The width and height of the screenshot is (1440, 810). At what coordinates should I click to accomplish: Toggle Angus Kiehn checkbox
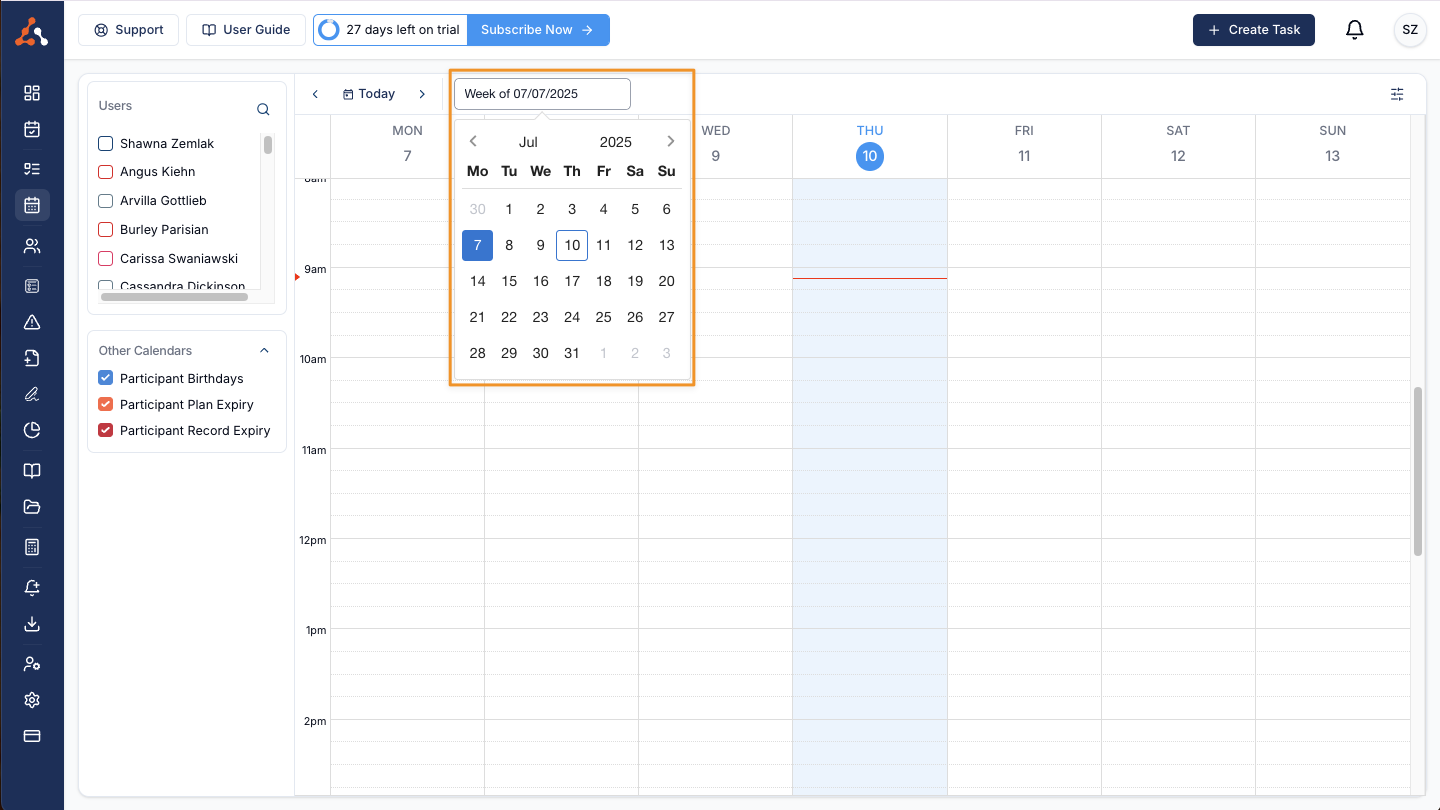[x=105, y=172]
